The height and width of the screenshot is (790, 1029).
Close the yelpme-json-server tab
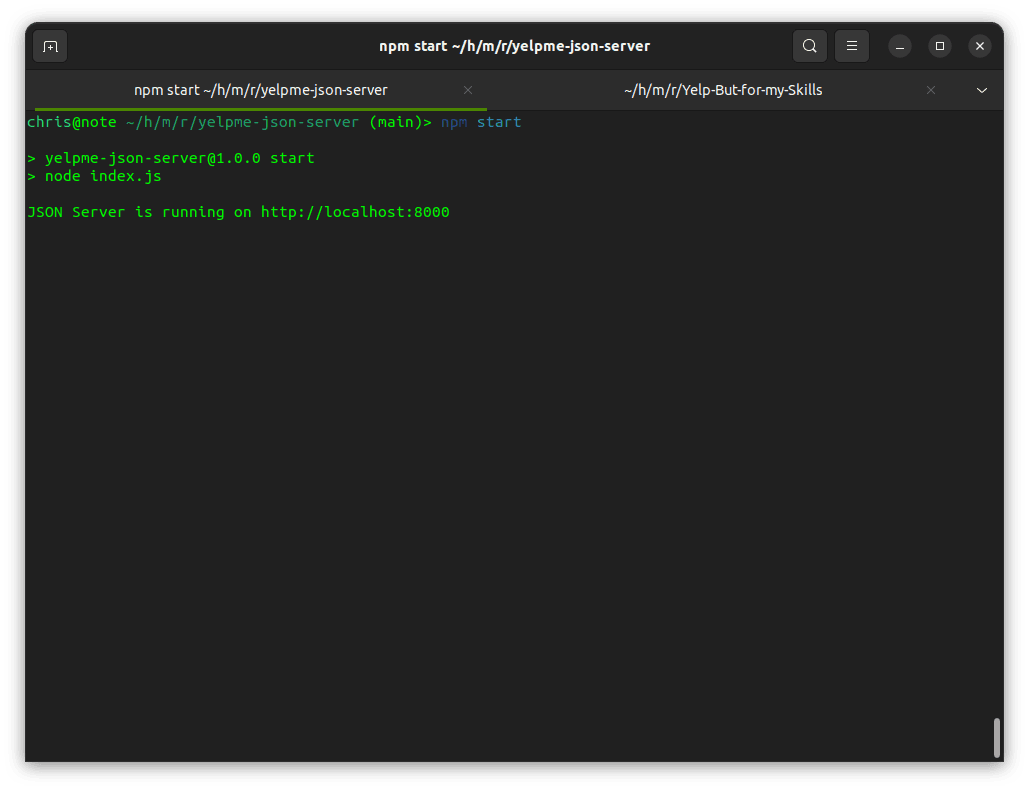(x=468, y=90)
